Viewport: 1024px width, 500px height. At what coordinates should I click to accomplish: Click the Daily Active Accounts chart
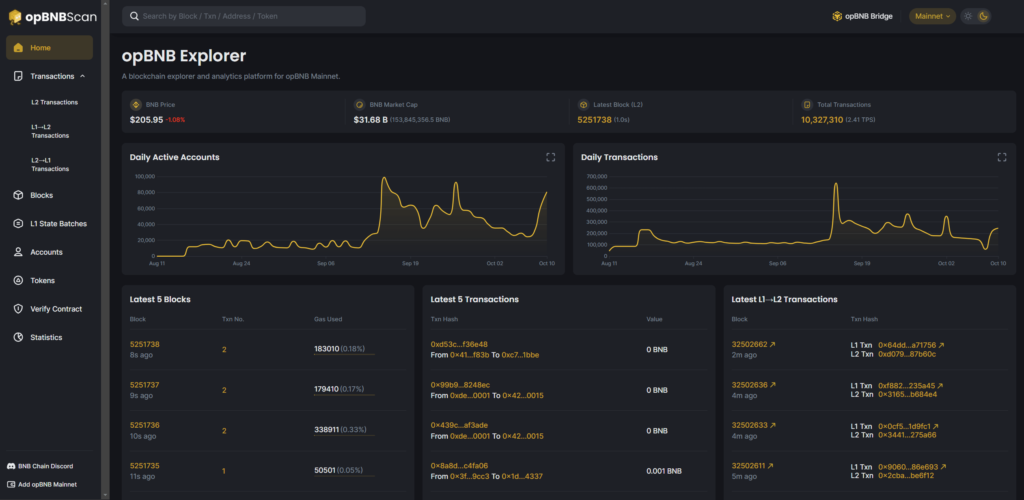coord(351,217)
